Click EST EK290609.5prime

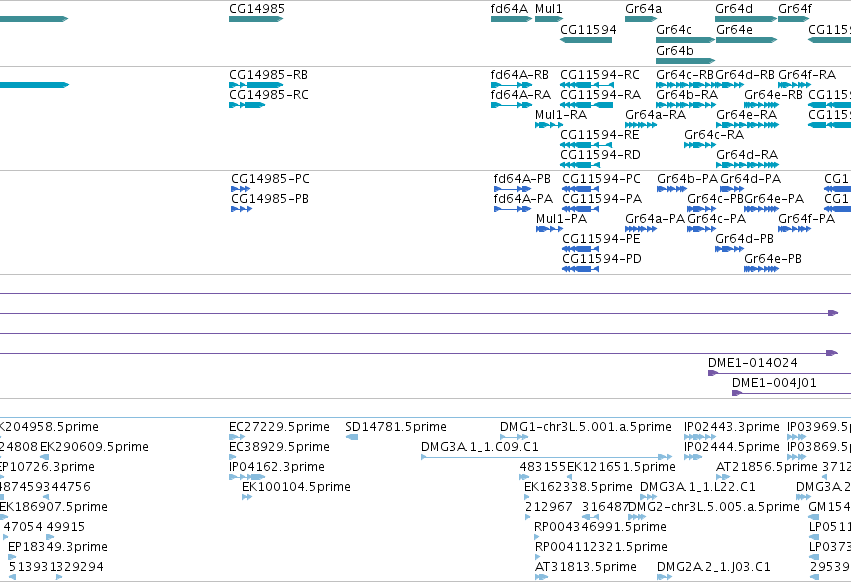tap(45, 457)
